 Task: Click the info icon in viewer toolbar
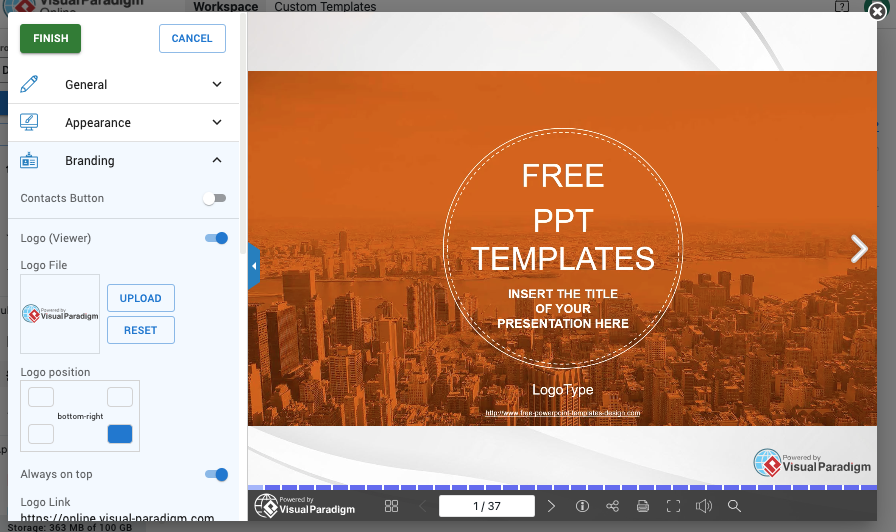click(x=583, y=506)
